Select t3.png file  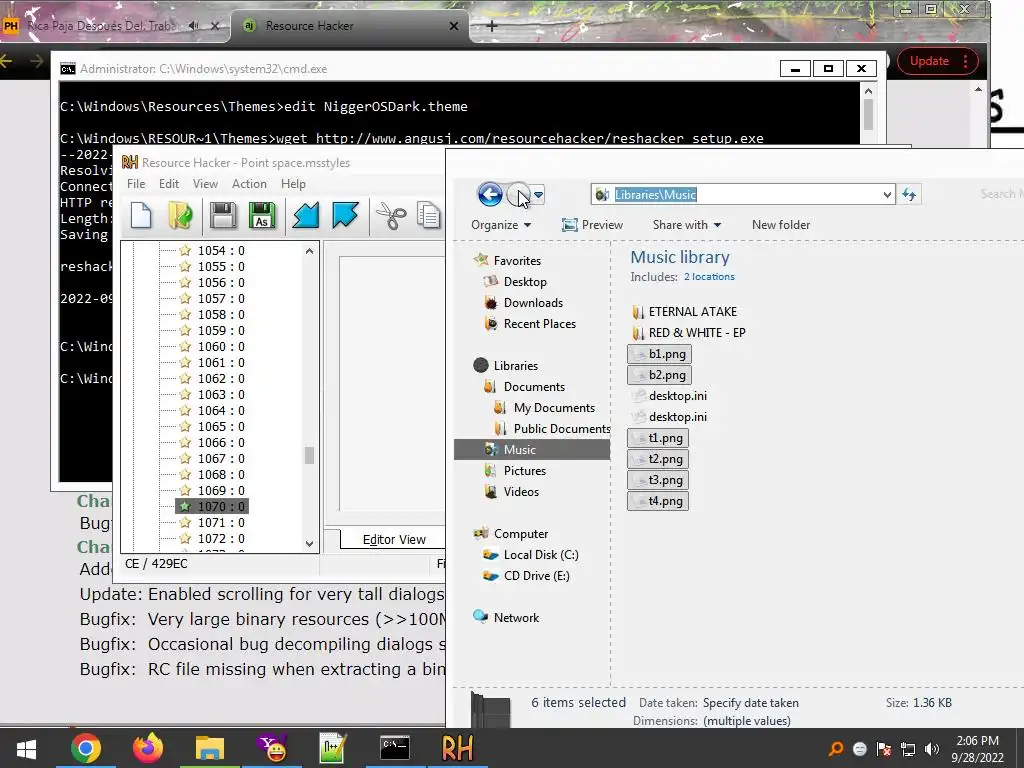[658, 480]
